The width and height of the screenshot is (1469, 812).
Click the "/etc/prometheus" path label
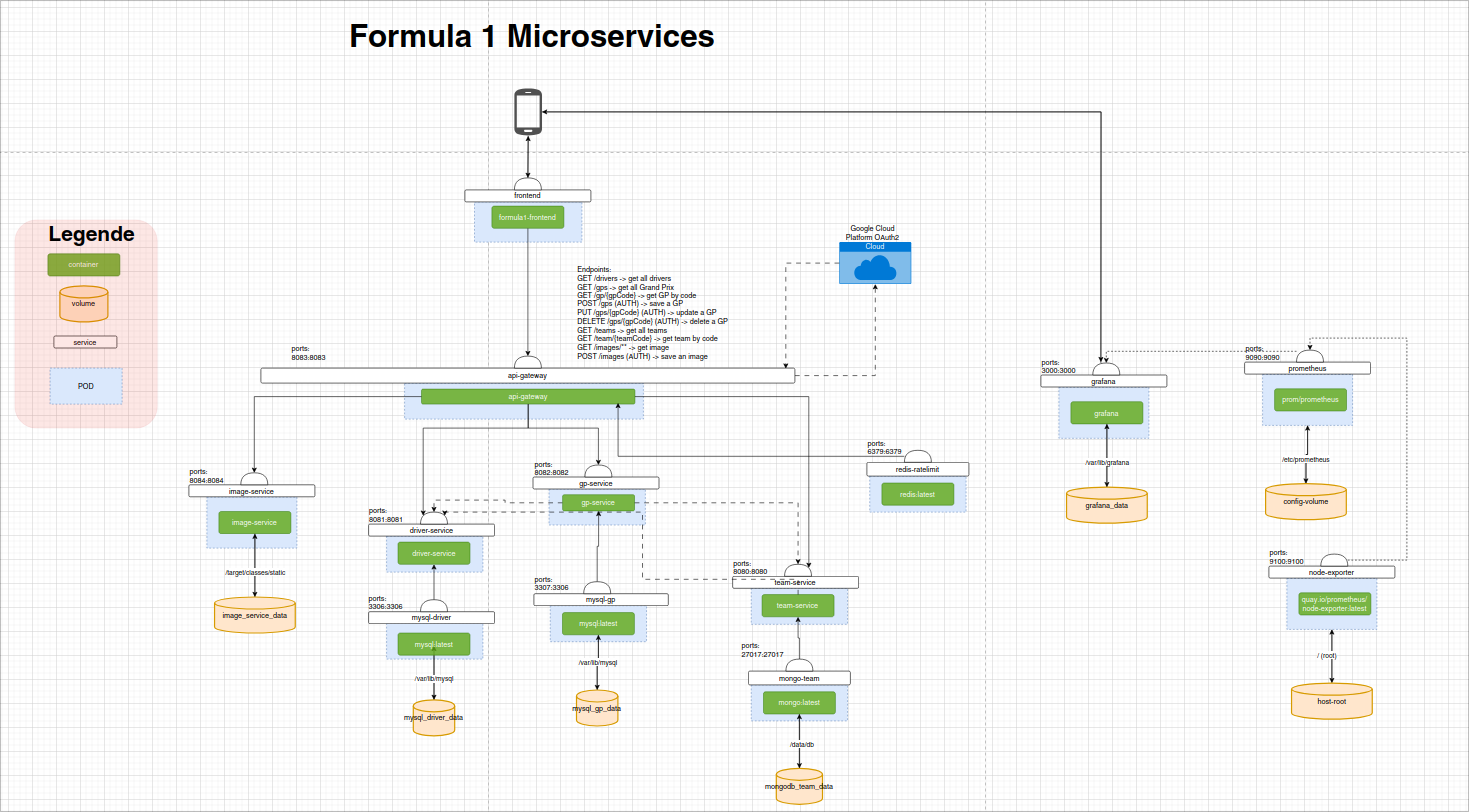tap(1306, 459)
